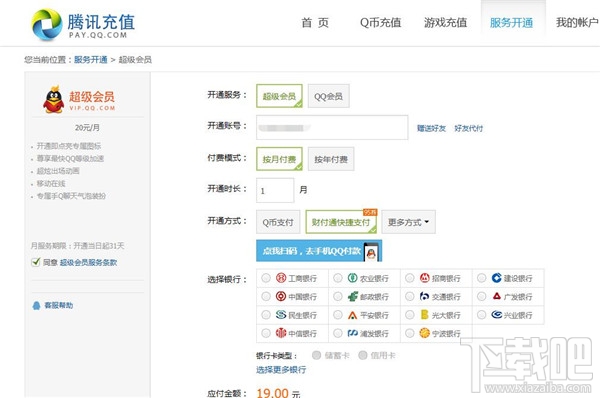Select the 中国银行 radio button
The image size is (600, 398).
pyautogui.click(x=266, y=296)
